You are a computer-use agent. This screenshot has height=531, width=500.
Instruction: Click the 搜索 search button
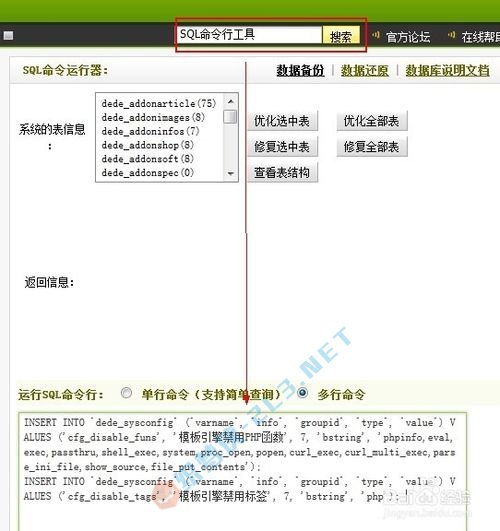(x=340, y=36)
